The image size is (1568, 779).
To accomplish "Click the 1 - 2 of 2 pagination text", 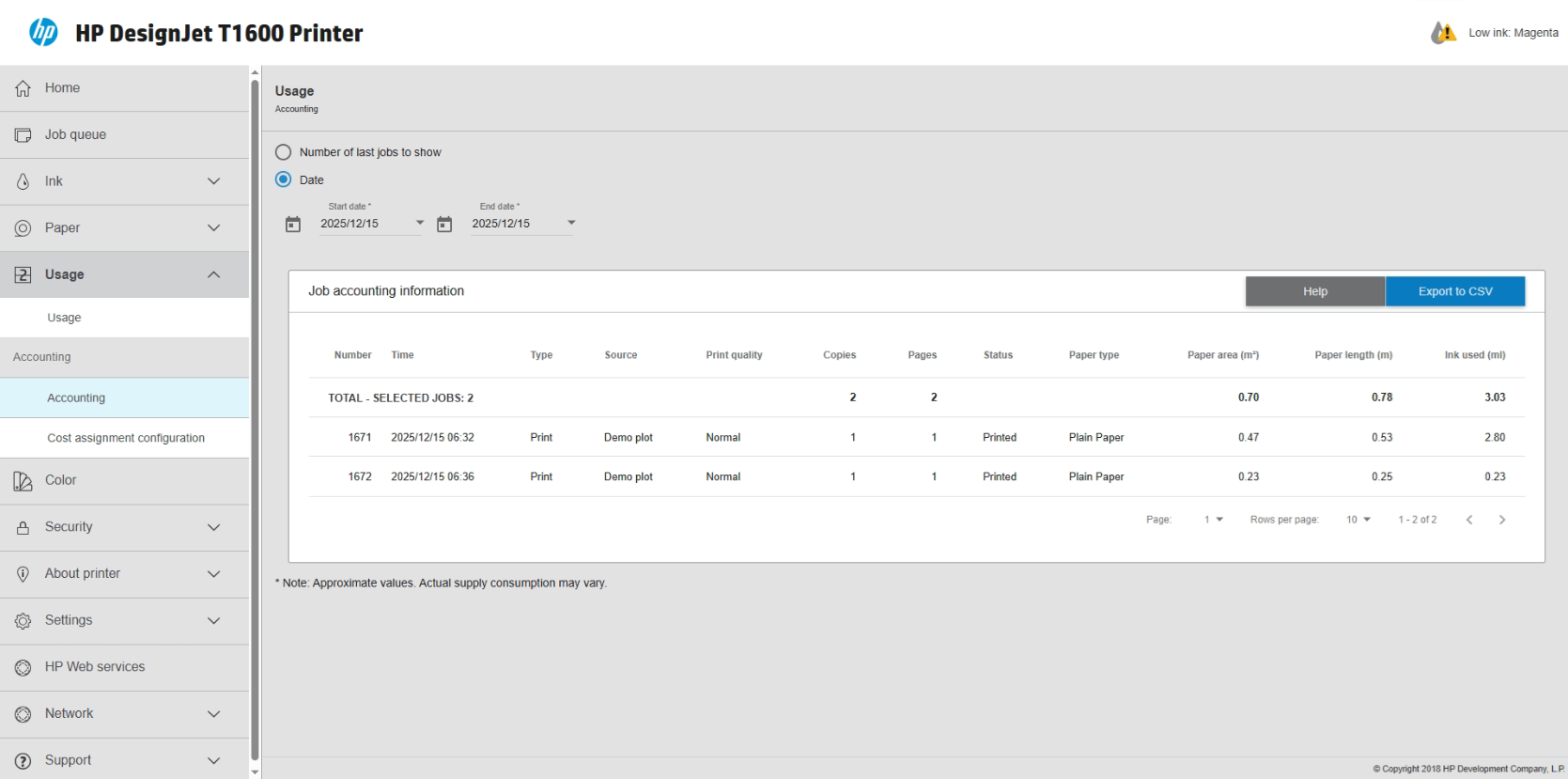I will pyautogui.click(x=1417, y=520).
